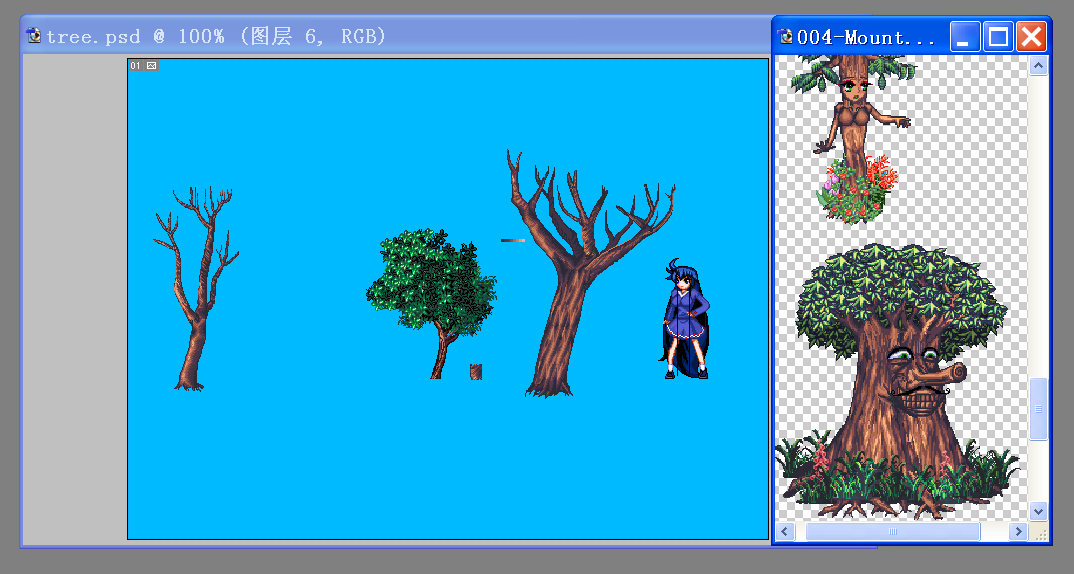Close the 004-Mount window
This screenshot has width=1074, height=574.
(1031, 36)
